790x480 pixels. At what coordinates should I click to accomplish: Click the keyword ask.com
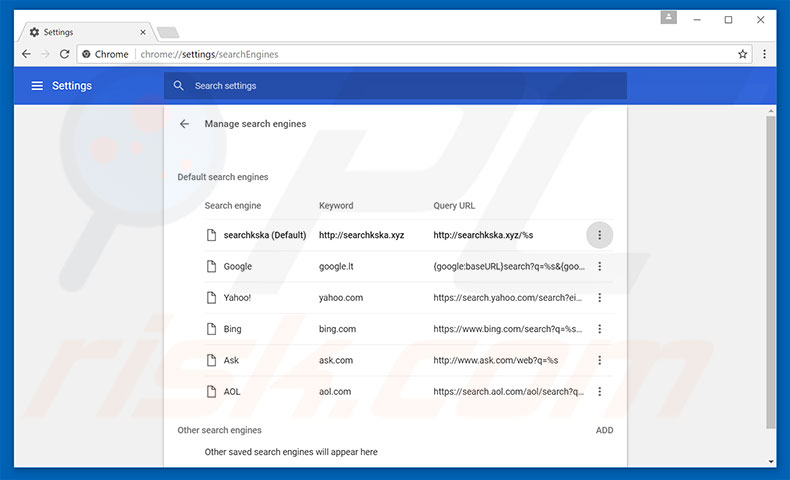pyautogui.click(x=336, y=360)
